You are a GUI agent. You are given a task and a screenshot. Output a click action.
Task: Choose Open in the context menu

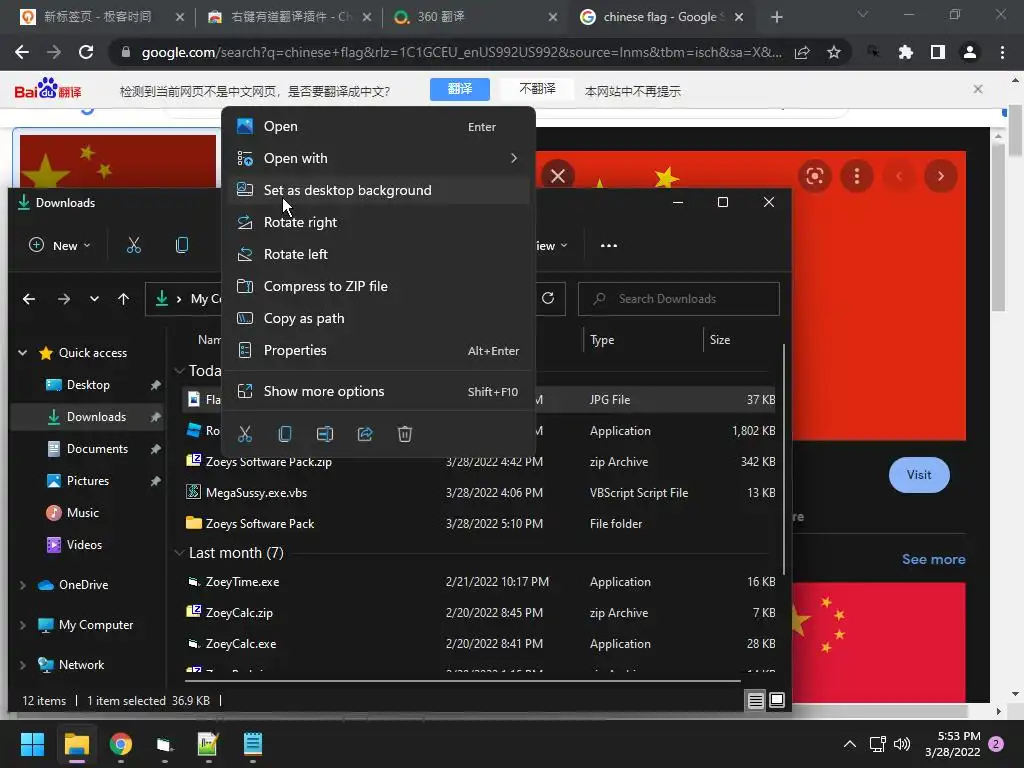[x=378, y=127]
